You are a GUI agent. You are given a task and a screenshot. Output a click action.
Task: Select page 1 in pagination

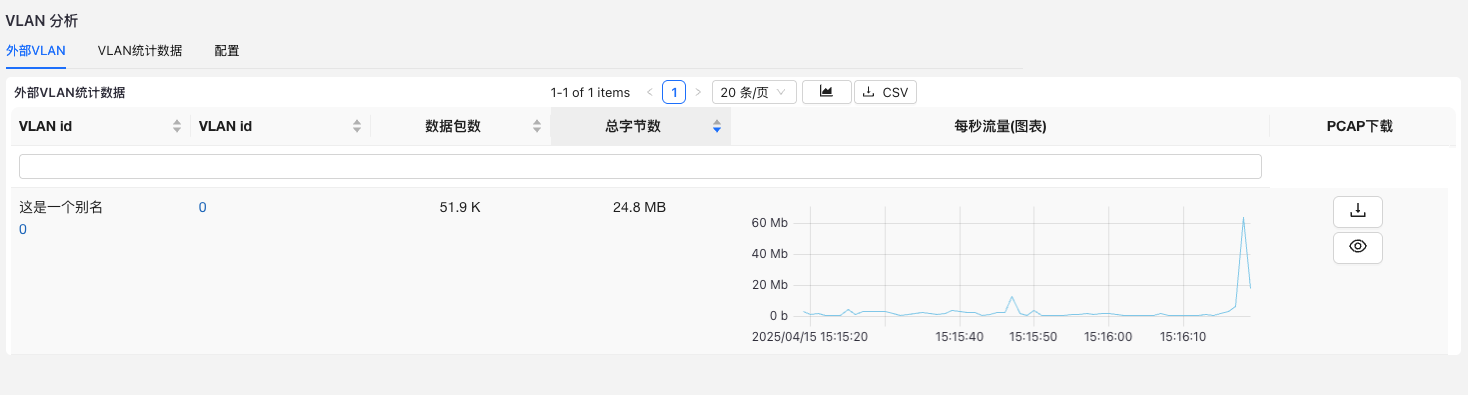click(674, 92)
